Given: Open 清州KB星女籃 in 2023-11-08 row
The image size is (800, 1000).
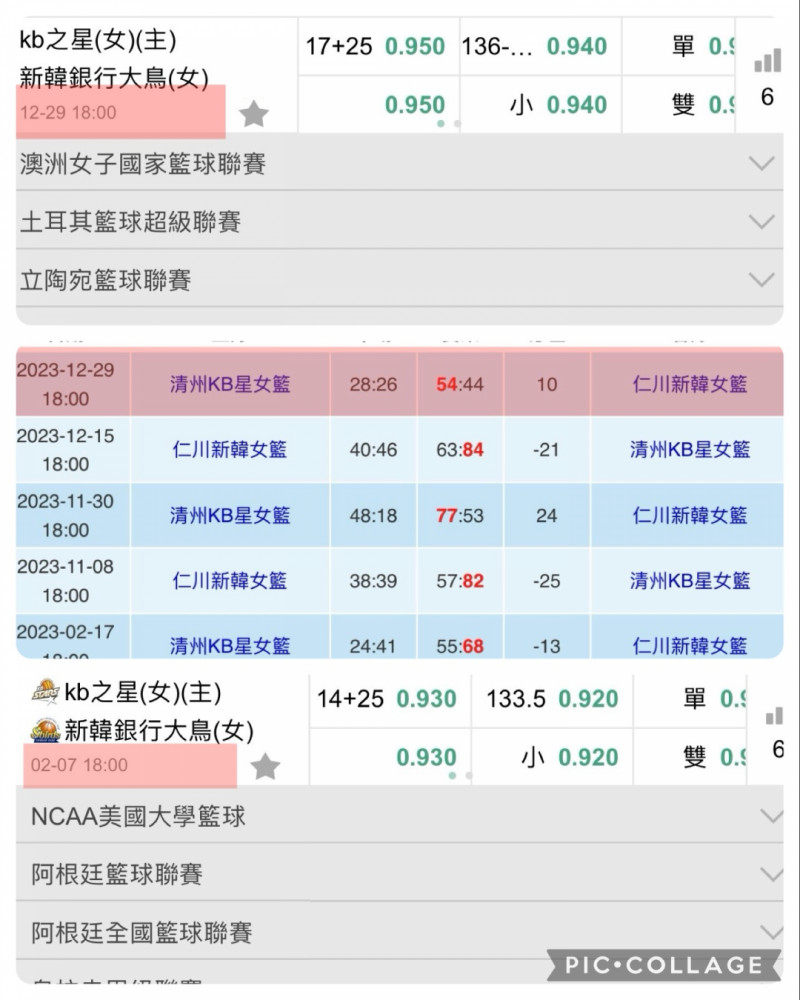Looking at the screenshot, I should tap(690, 581).
